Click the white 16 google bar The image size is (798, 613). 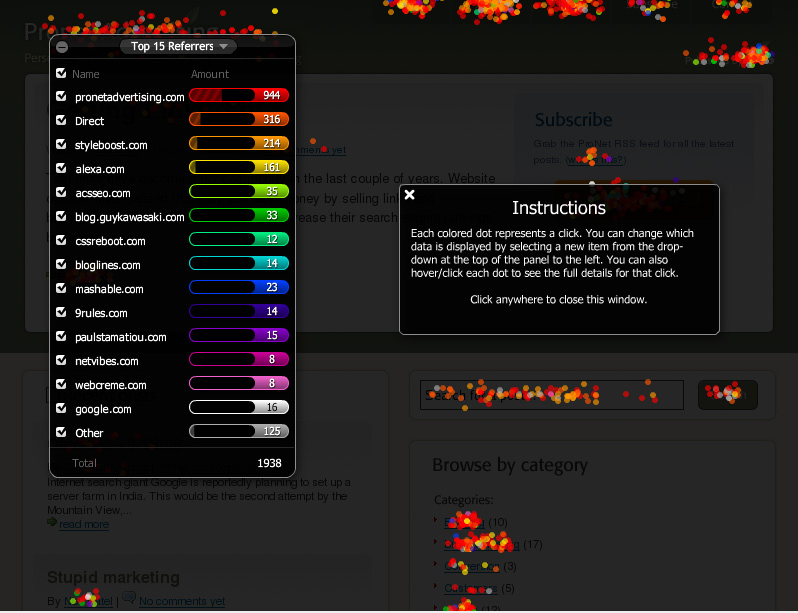[239, 407]
